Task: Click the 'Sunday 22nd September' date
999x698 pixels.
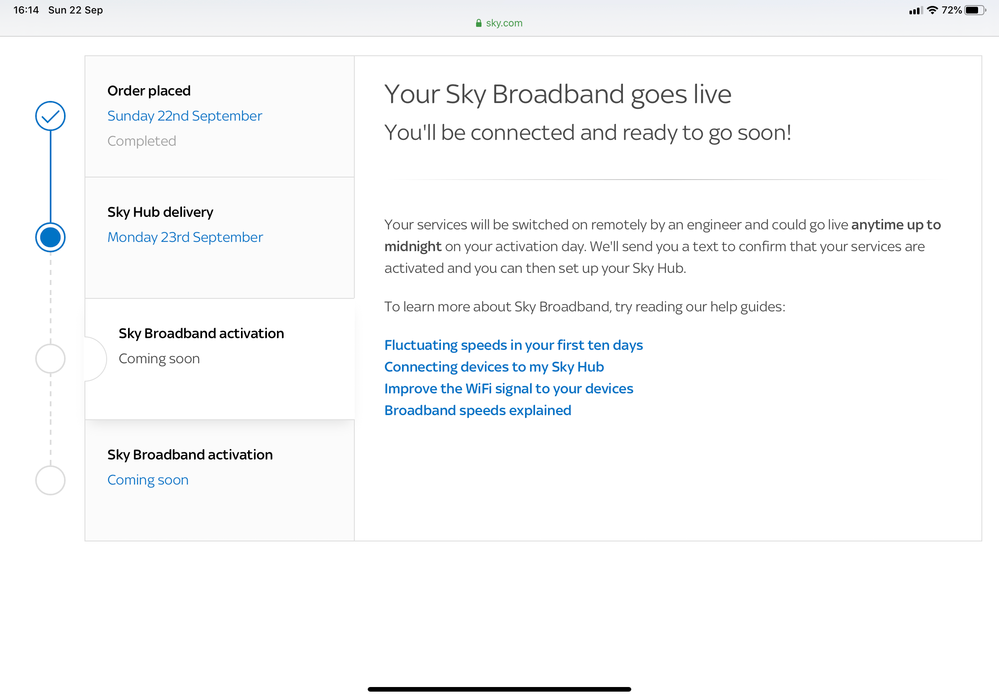Action: (185, 116)
